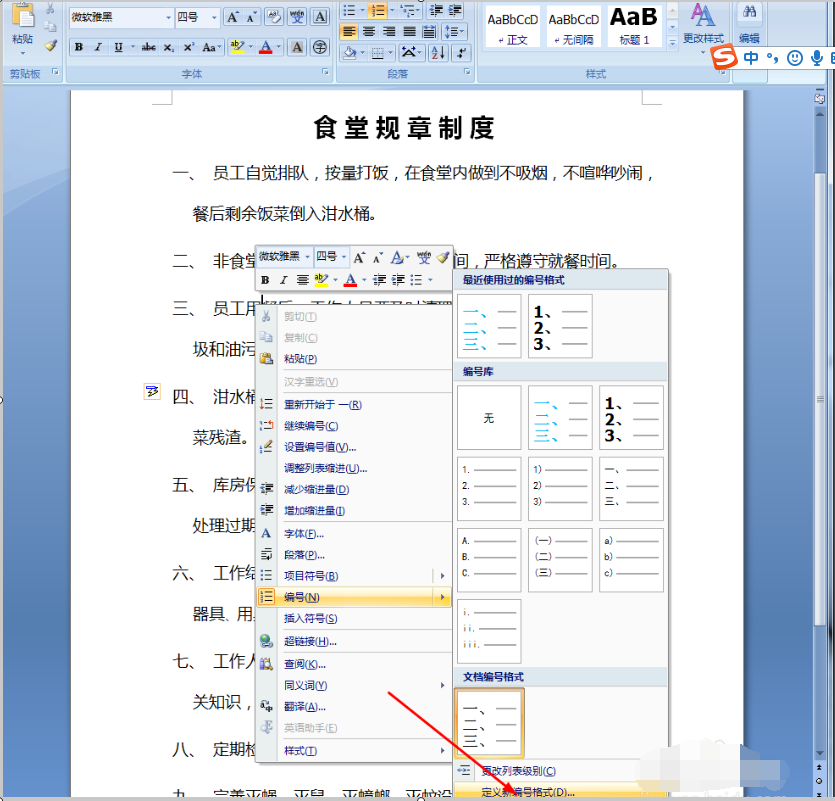Choose 粘贴(P) in the context menu
835x801 pixels.
tap(354, 359)
